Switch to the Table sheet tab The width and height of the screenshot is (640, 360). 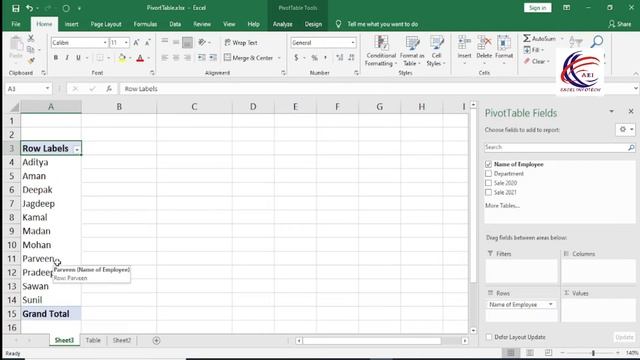[x=93, y=340]
